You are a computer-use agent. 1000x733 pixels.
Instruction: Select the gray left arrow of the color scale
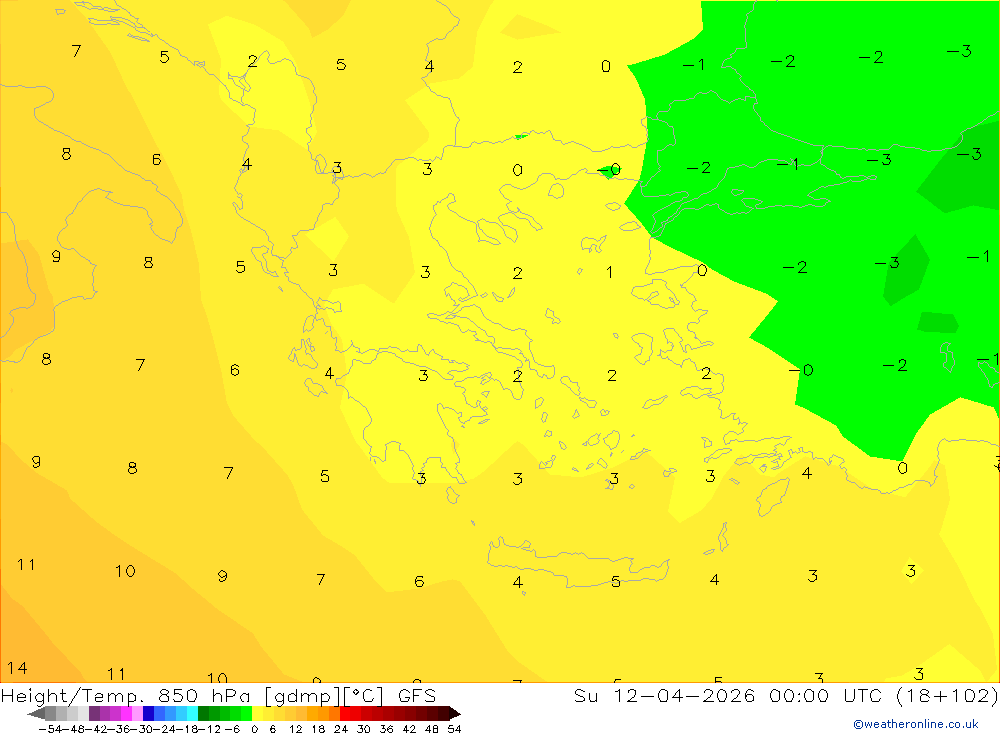36,713
